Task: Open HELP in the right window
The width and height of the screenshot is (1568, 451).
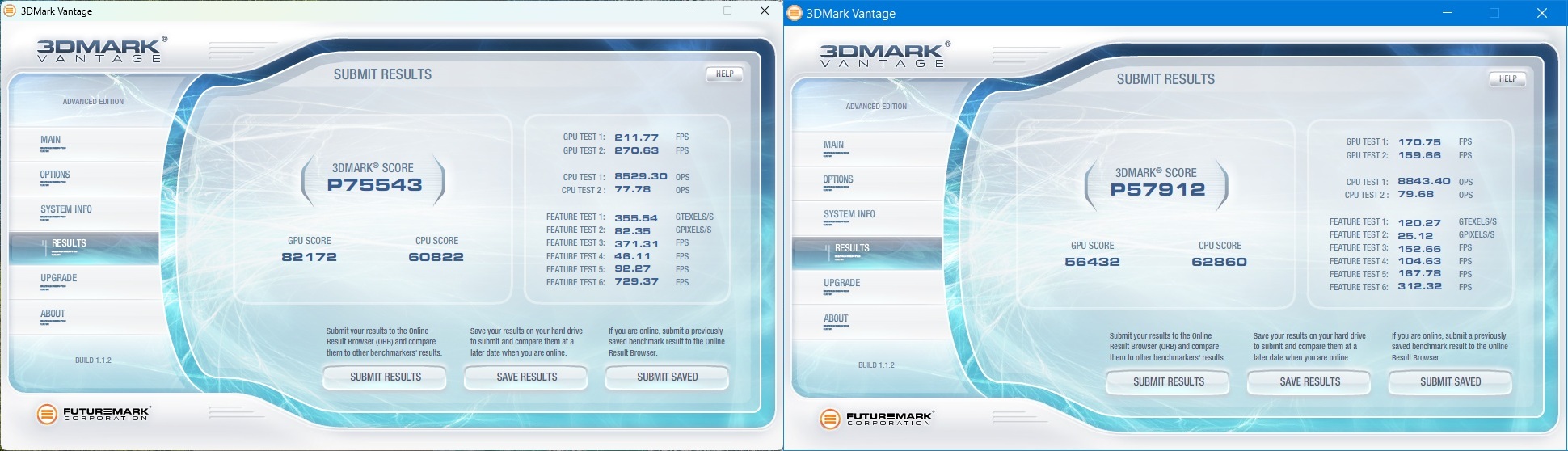Action: (1507, 78)
